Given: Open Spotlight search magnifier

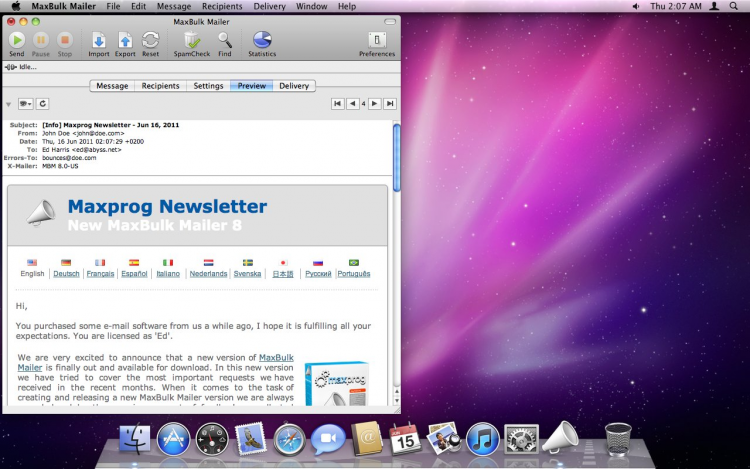Looking at the screenshot, I should point(733,6).
